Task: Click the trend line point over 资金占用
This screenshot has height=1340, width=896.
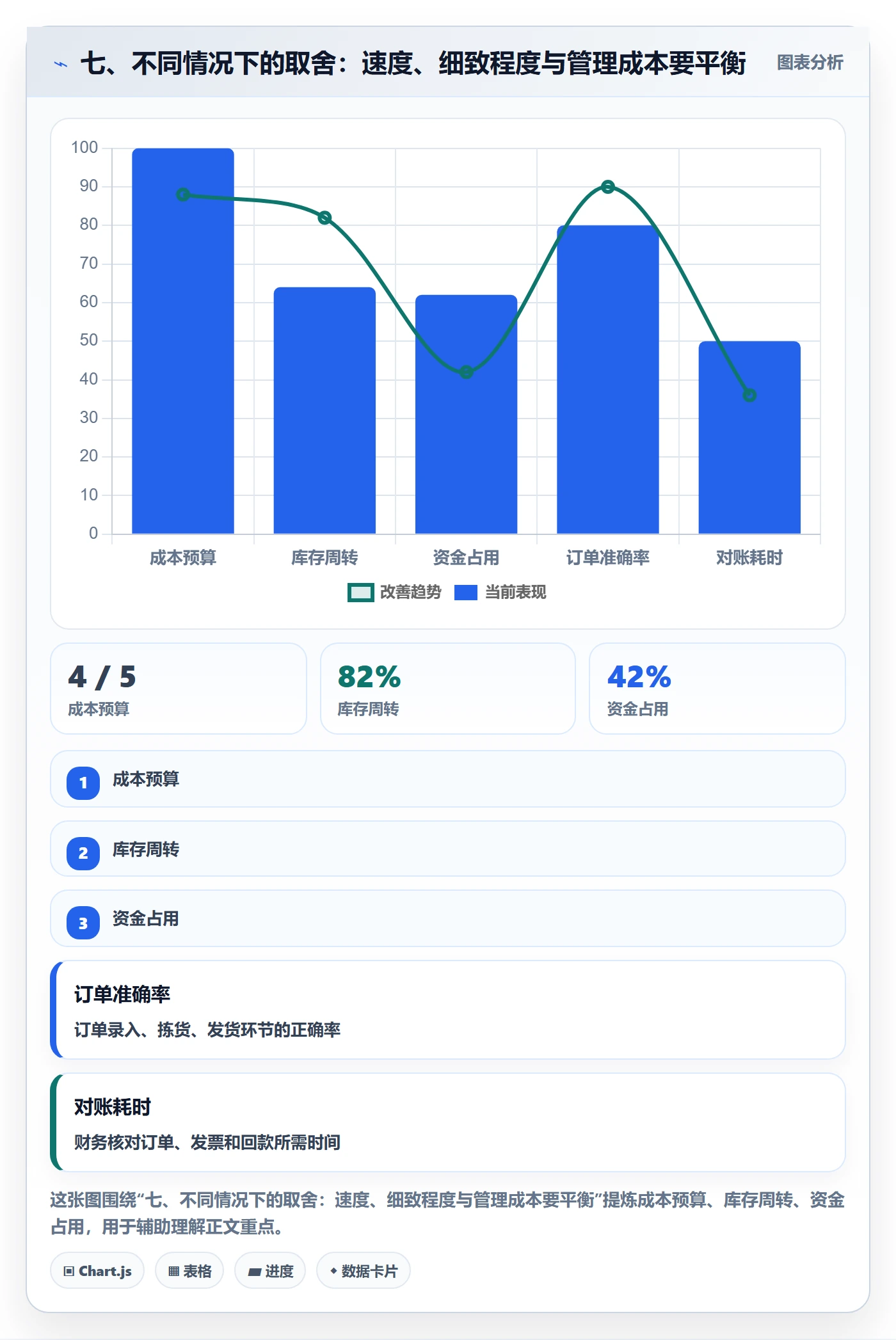Action: pos(466,372)
